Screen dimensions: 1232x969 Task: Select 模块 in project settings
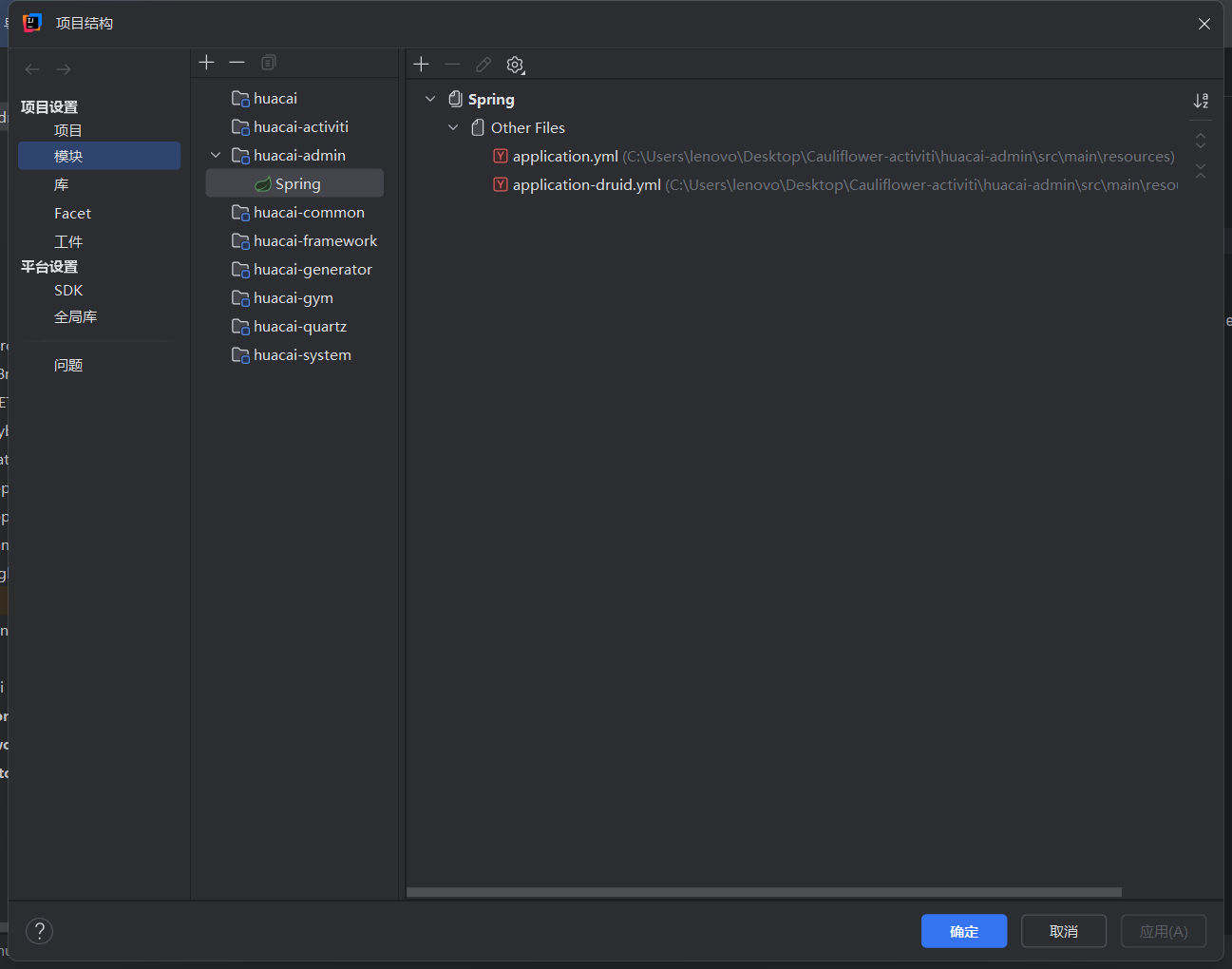(x=99, y=156)
